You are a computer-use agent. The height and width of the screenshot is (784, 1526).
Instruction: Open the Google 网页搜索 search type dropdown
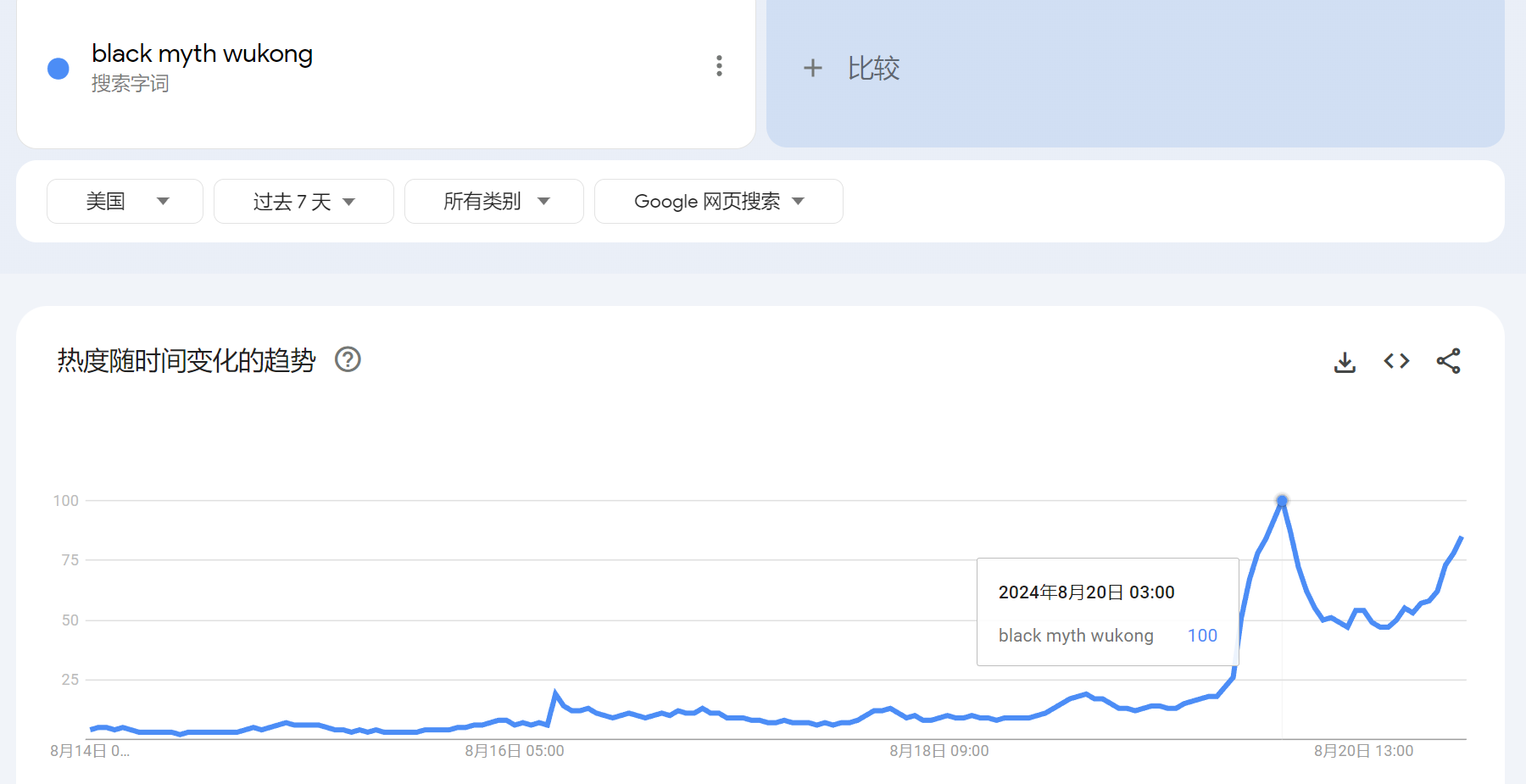[719, 202]
